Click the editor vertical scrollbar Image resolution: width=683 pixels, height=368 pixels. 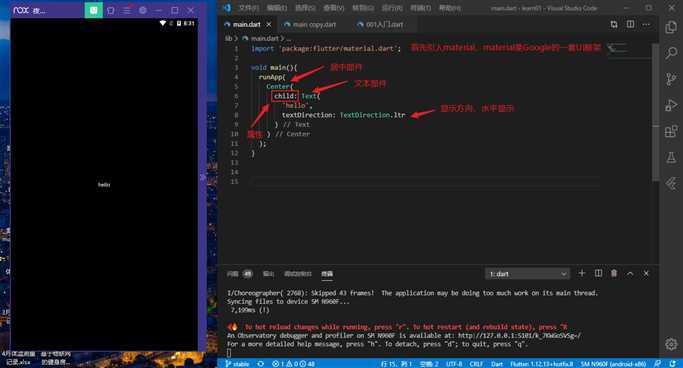click(x=655, y=111)
